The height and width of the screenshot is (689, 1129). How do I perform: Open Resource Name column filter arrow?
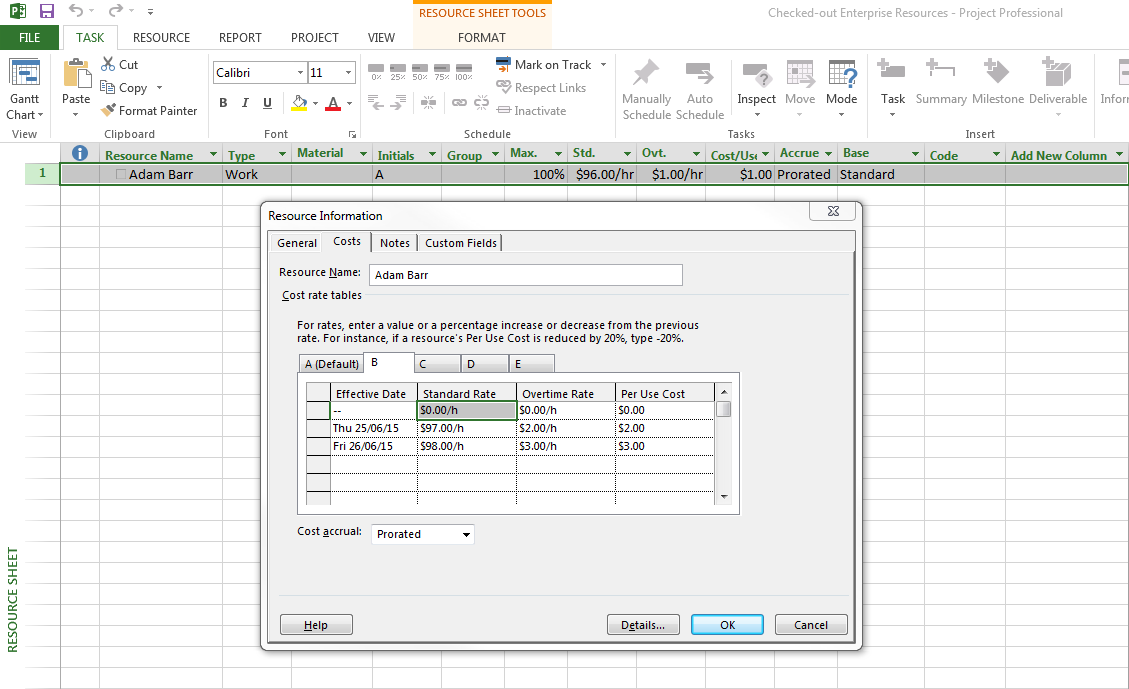point(213,154)
